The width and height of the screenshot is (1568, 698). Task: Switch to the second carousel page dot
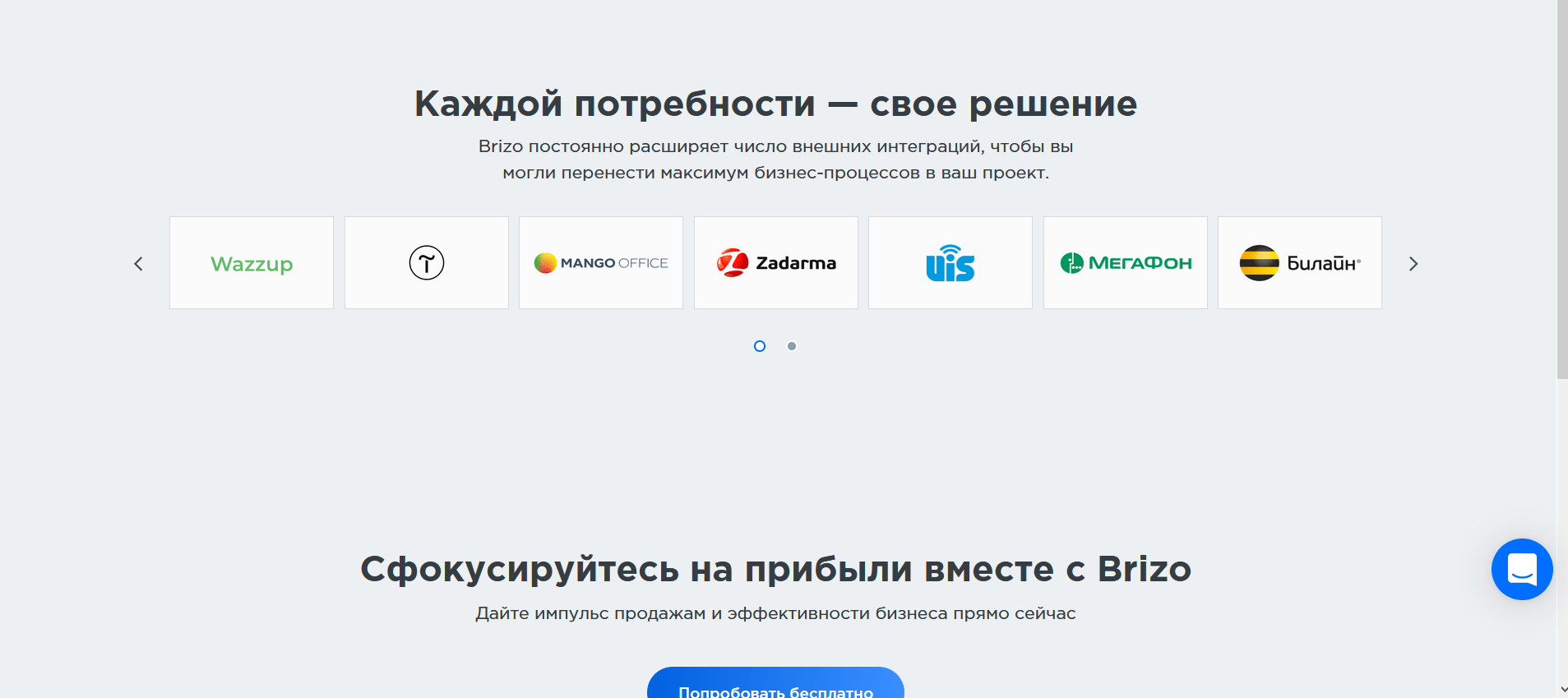(x=792, y=346)
